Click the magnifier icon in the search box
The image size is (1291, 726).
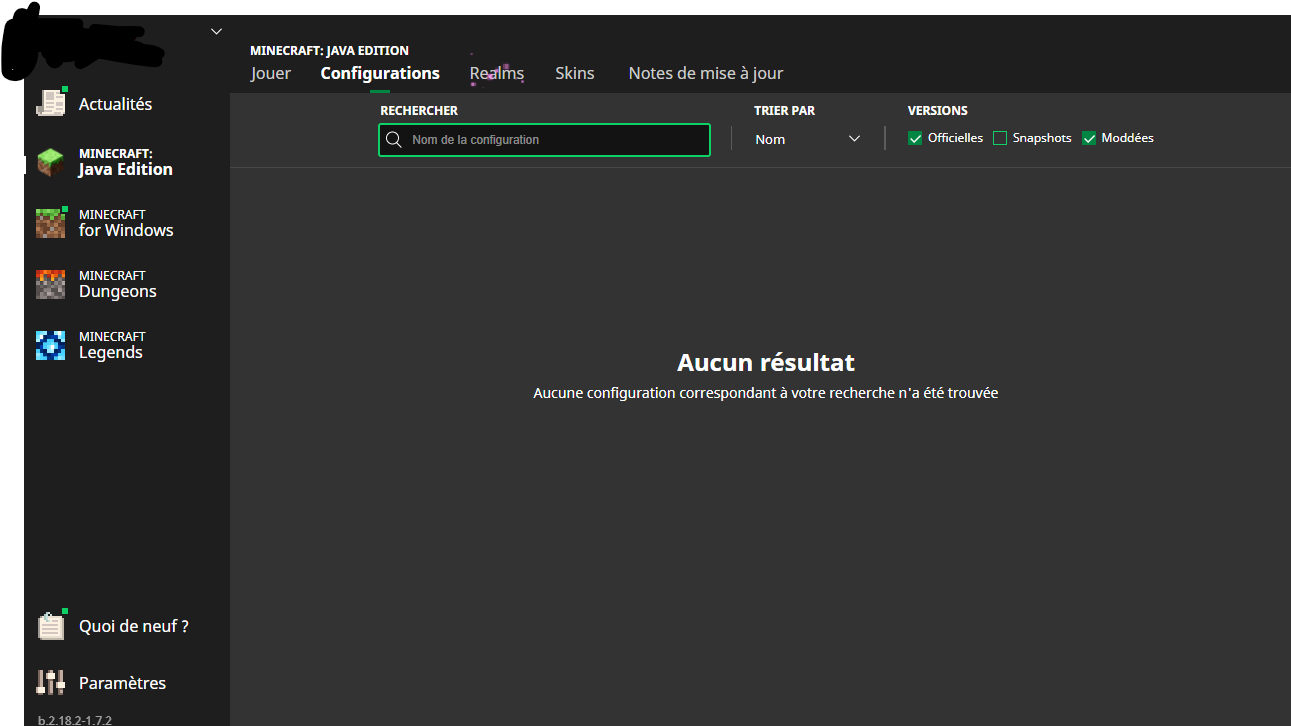click(x=394, y=140)
